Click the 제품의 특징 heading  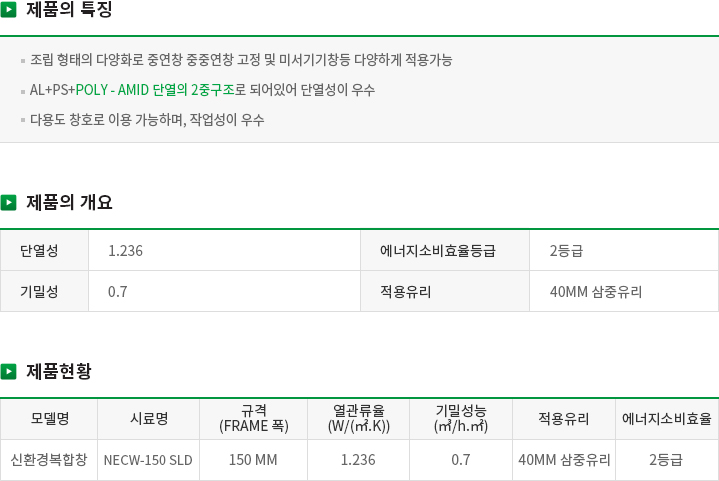pyautogui.click(x=69, y=10)
